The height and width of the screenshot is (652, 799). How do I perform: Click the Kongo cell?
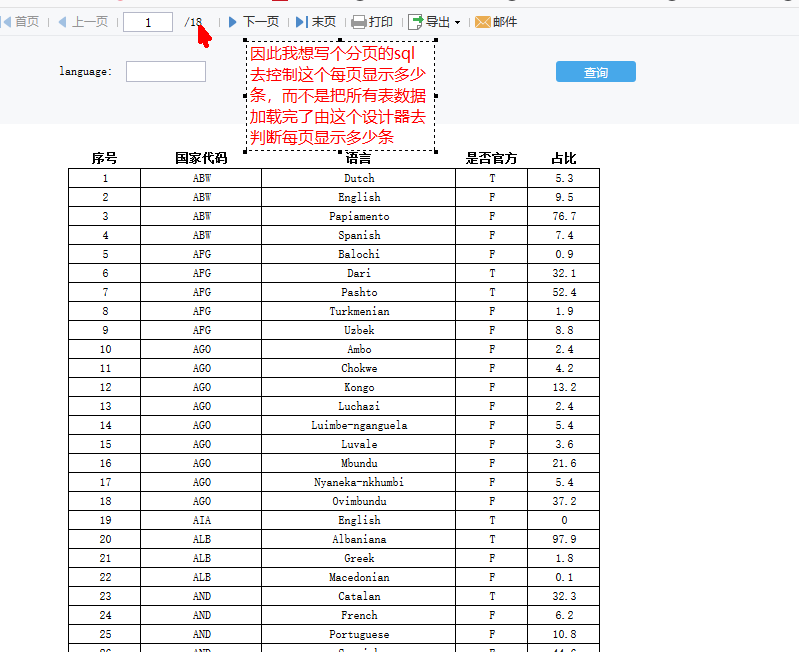pos(359,387)
